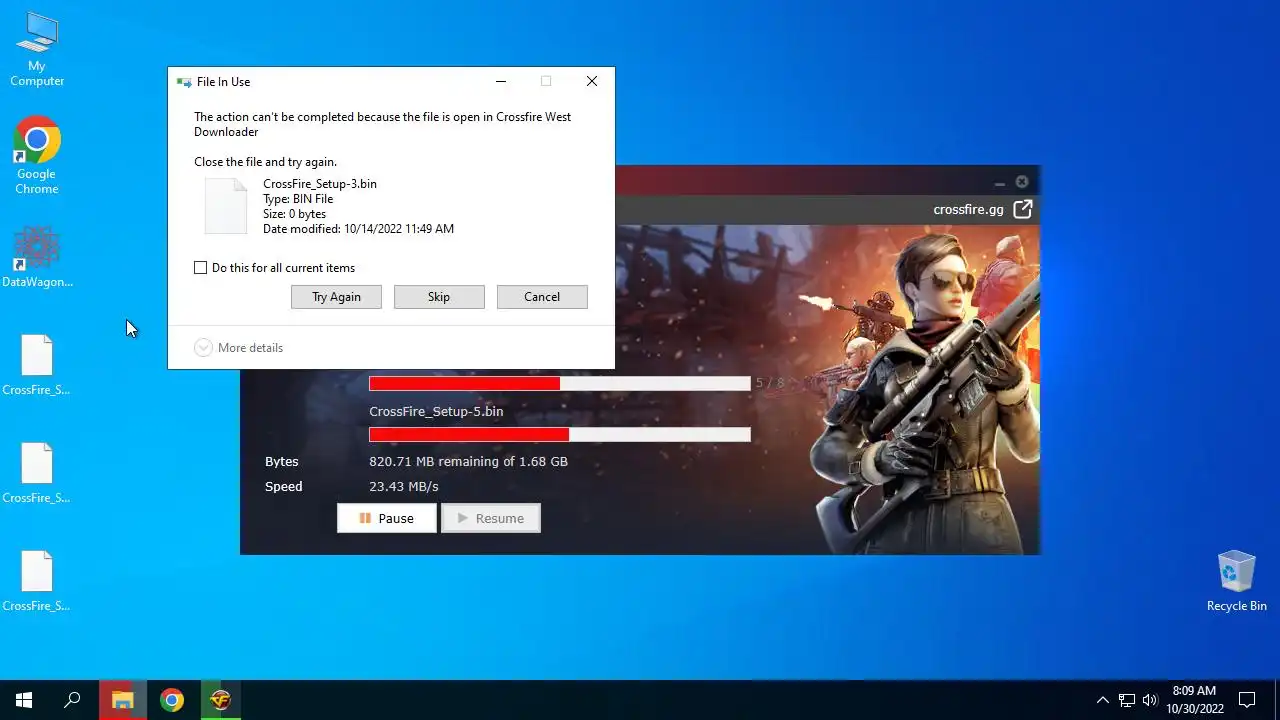This screenshot has height=720, width=1280.
Task: Minimize the File In Use dialog
Action: click(x=501, y=81)
